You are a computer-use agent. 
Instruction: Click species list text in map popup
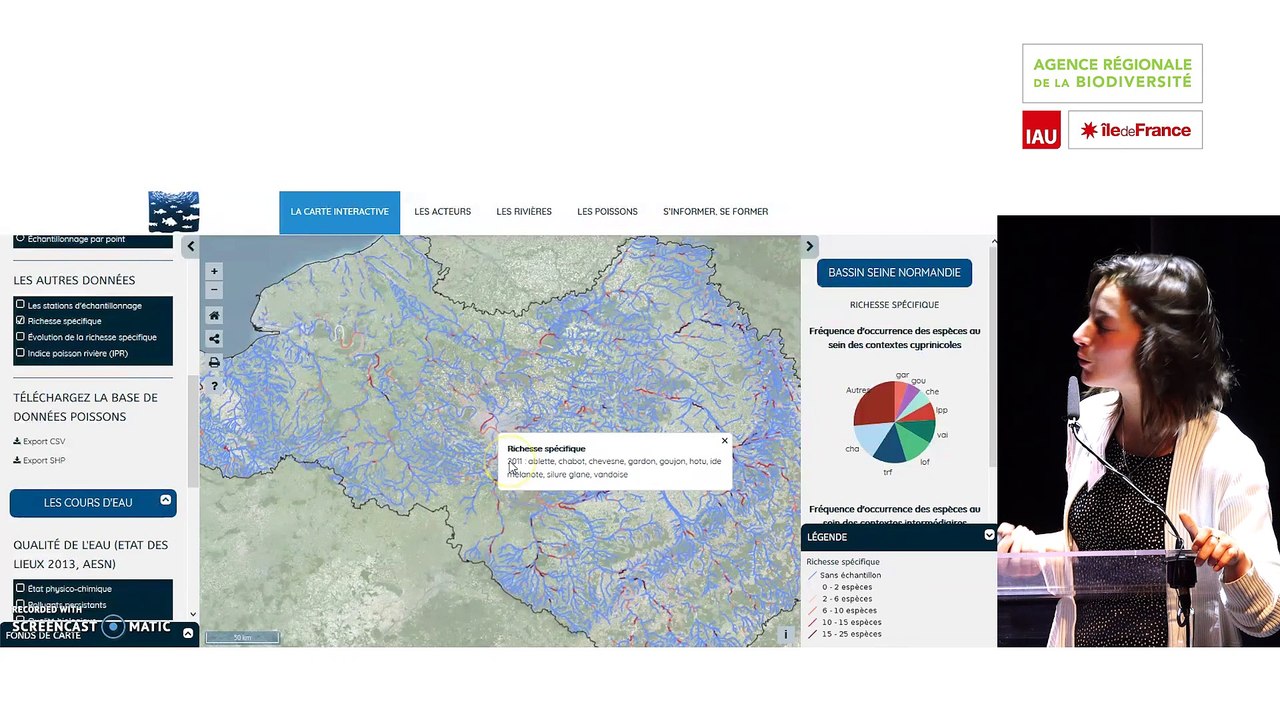click(x=614, y=468)
